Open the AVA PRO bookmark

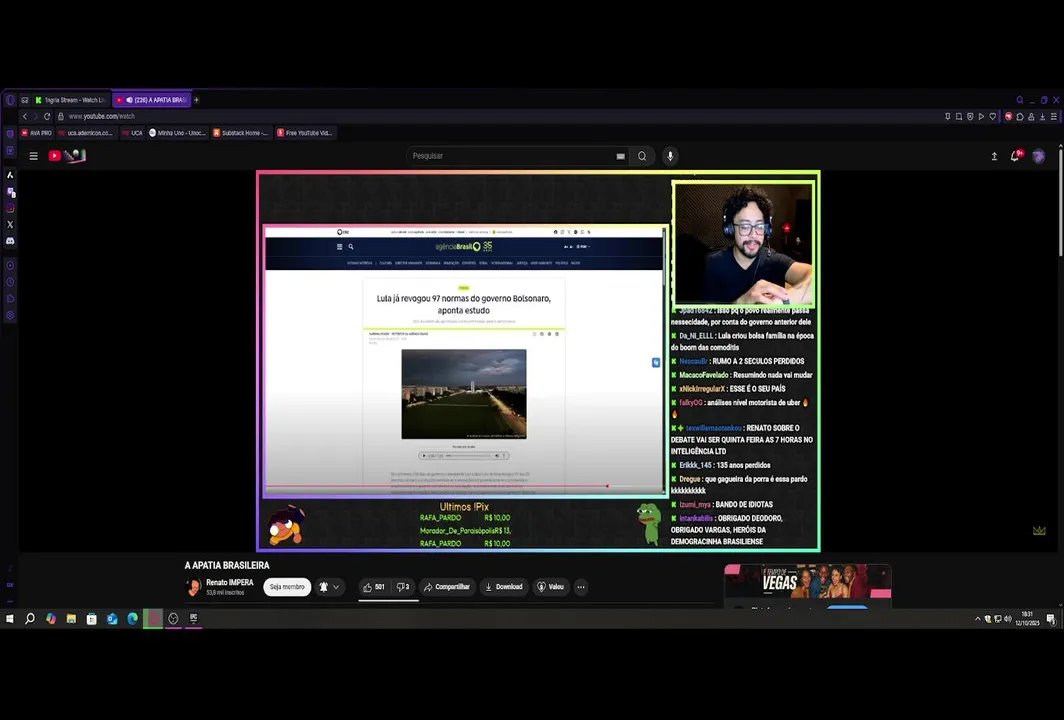click(36, 133)
